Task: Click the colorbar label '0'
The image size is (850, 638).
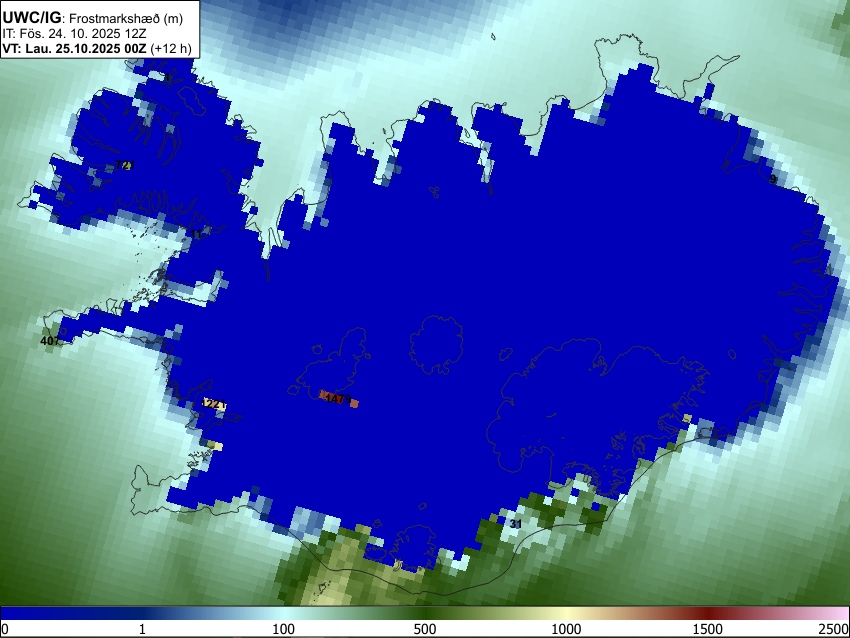Action: (x=5, y=629)
